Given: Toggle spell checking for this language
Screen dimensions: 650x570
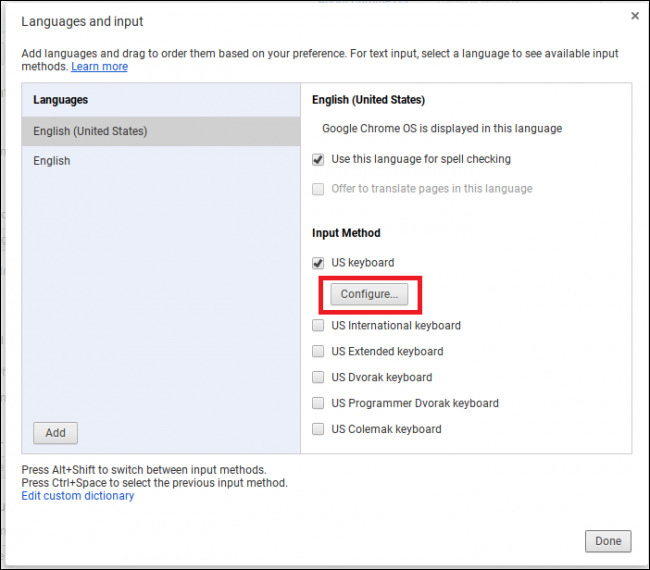Looking at the screenshot, I should click(318, 160).
